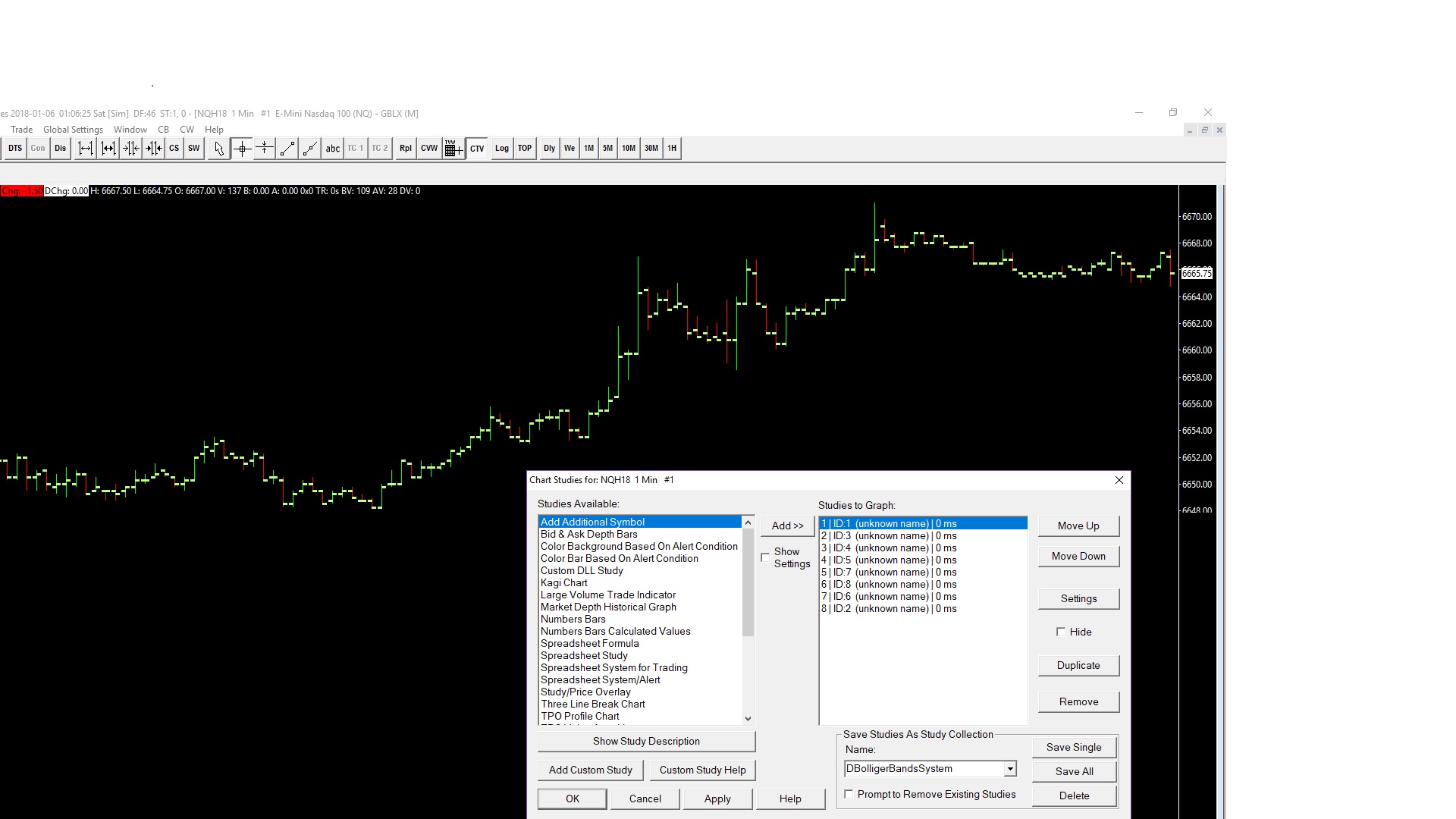Viewport: 1456px width, 819px height.
Task: Switch chart to 5M timeframe
Action: coord(608,149)
